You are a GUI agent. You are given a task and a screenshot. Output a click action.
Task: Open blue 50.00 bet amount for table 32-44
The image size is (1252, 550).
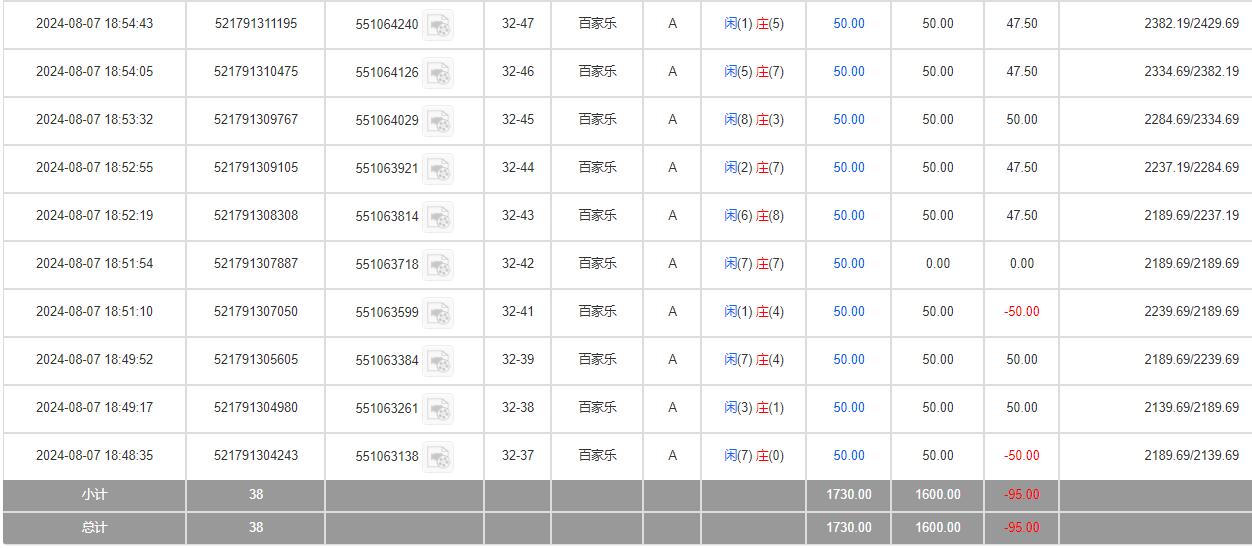tap(848, 167)
